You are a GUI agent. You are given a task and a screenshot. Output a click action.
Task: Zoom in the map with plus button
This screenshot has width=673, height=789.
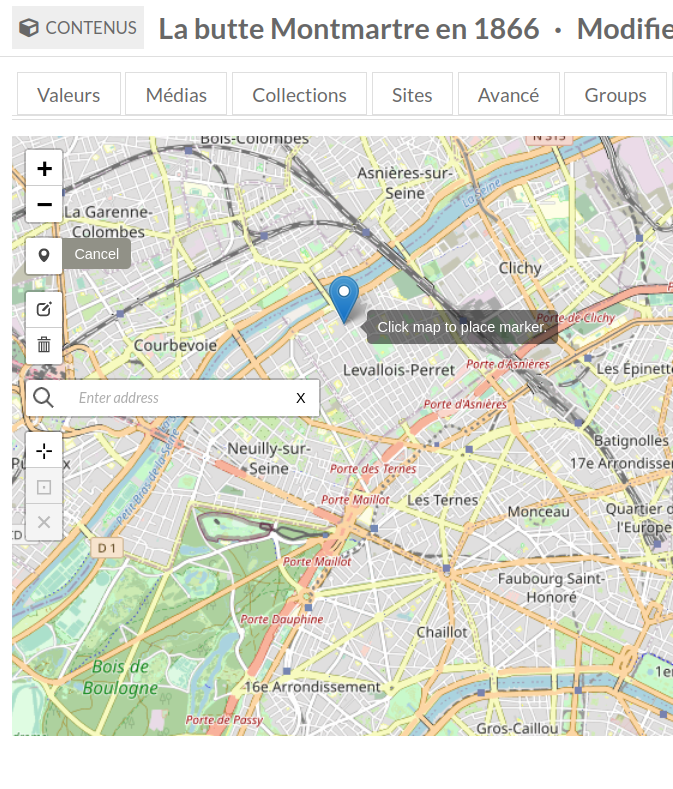pyautogui.click(x=44, y=168)
